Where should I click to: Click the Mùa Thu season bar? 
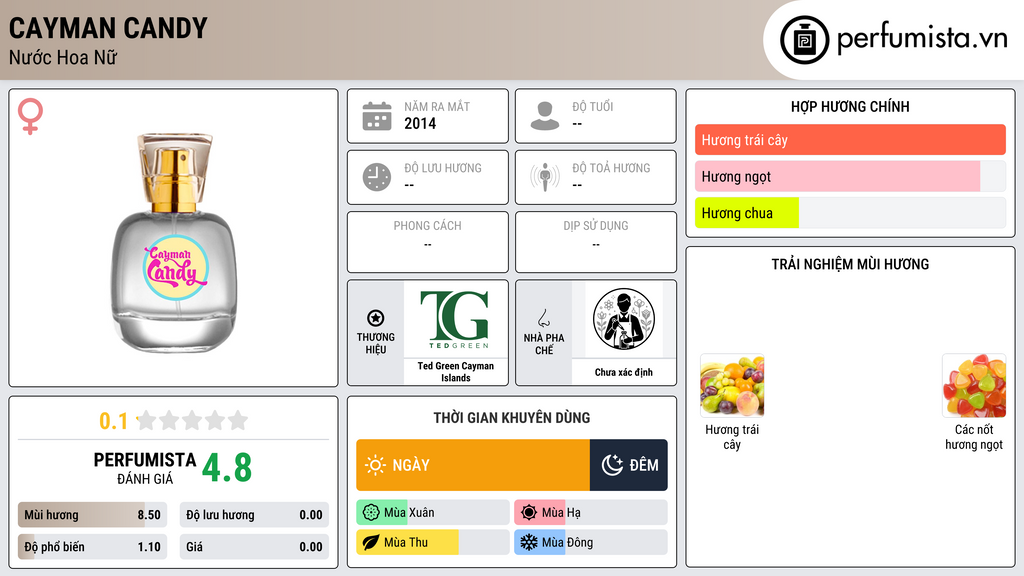click(x=433, y=543)
